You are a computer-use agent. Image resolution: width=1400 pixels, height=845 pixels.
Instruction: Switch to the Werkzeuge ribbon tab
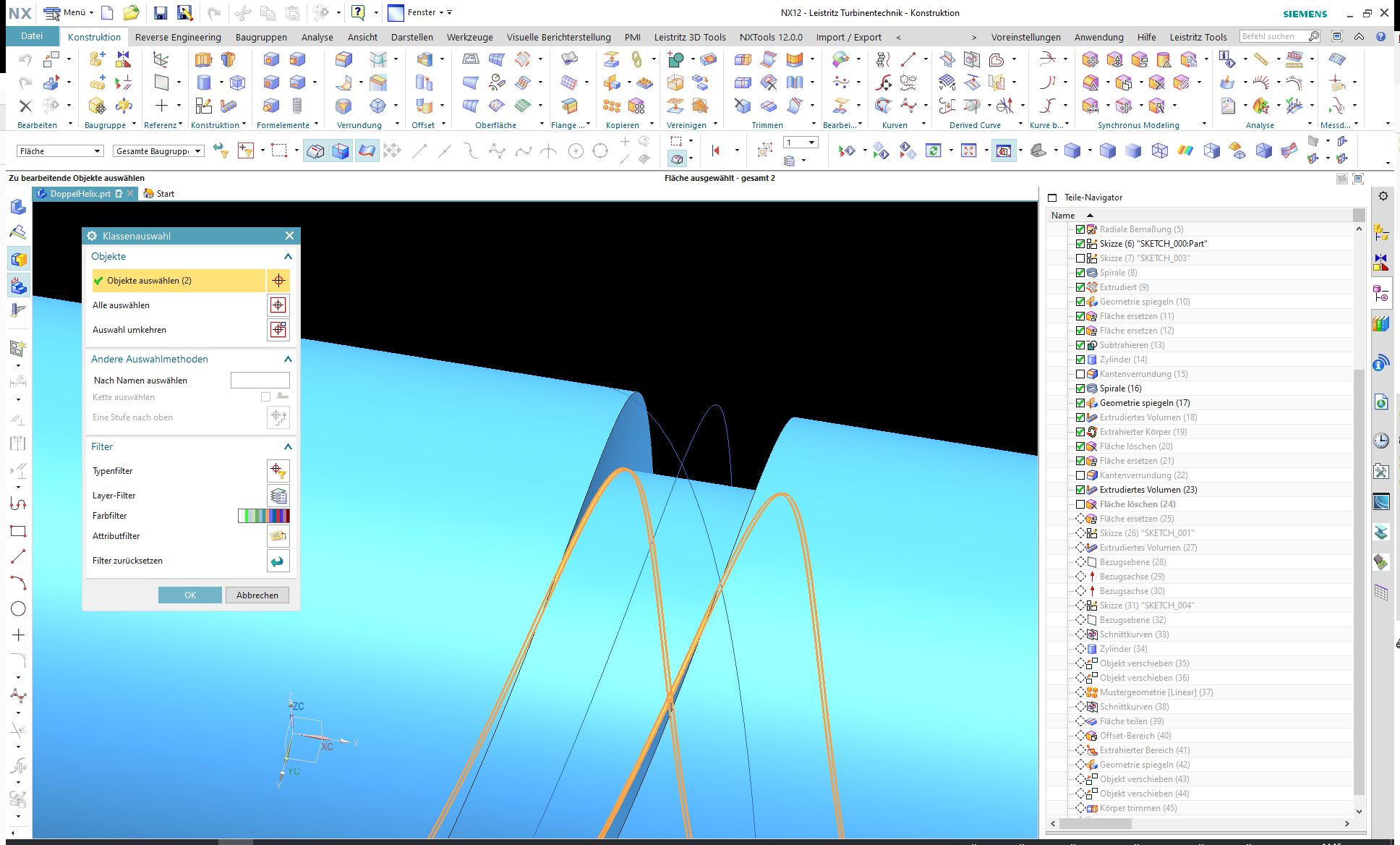pos(470,37)
